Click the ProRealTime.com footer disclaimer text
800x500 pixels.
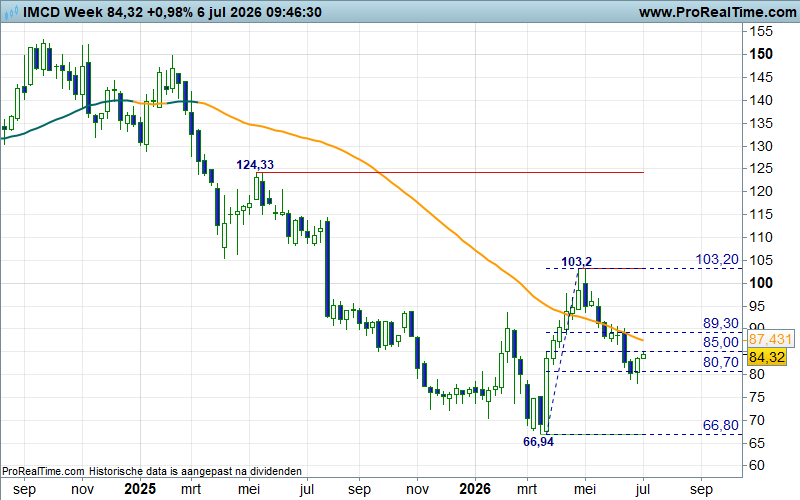152,471
